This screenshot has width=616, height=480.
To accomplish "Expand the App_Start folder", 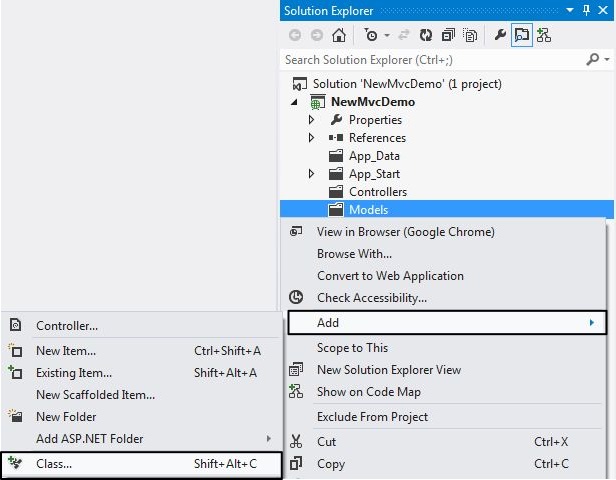I will (312, 174).
